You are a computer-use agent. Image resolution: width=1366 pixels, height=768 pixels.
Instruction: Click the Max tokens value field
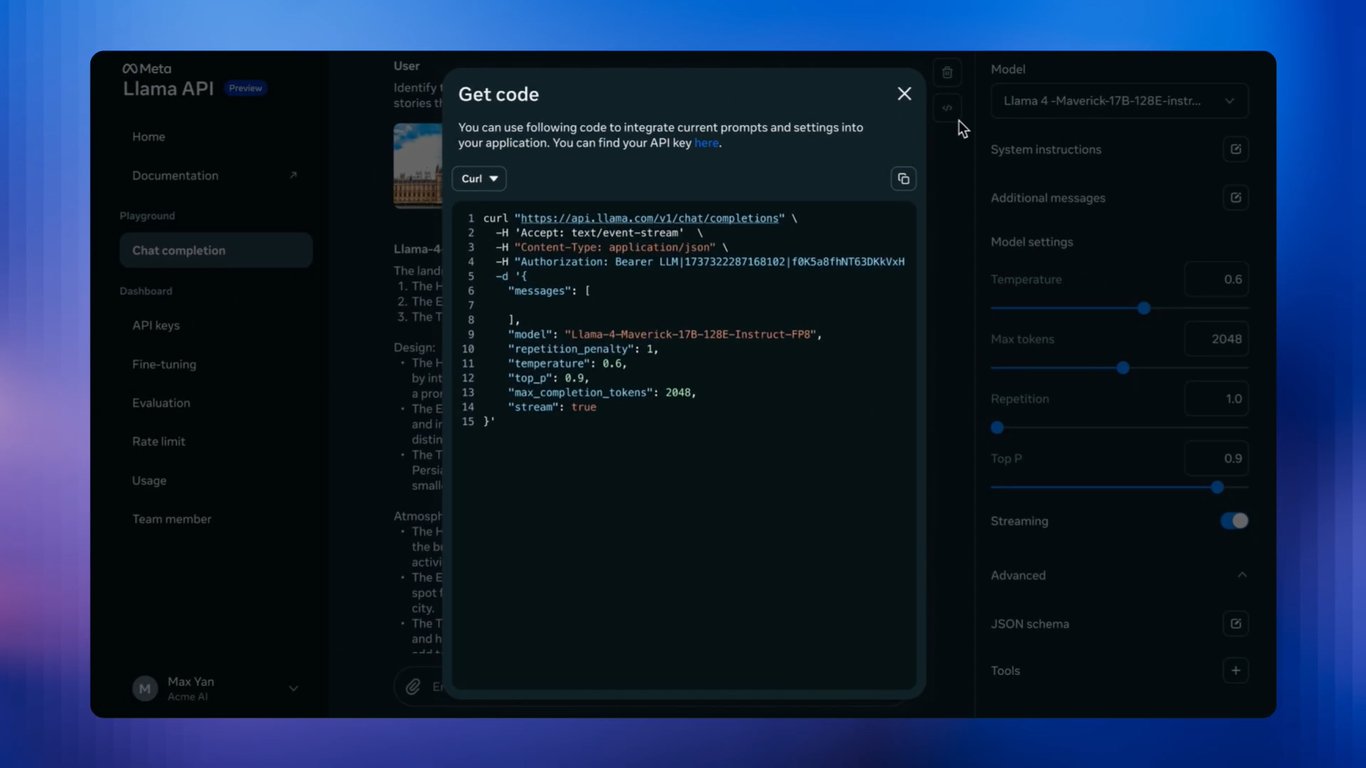pos(1216,339)
